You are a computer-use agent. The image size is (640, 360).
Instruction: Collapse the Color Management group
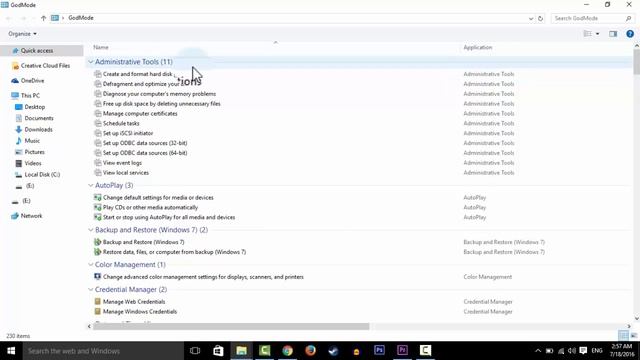coord(91,264)
